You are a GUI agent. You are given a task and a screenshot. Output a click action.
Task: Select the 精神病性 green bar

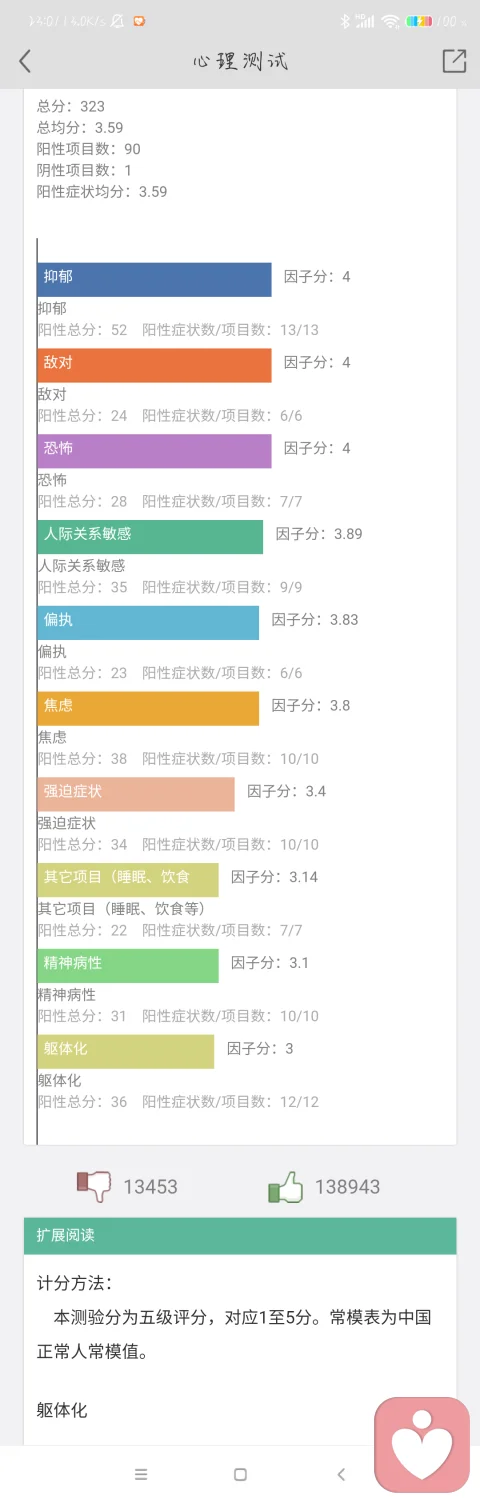[128, 966]
